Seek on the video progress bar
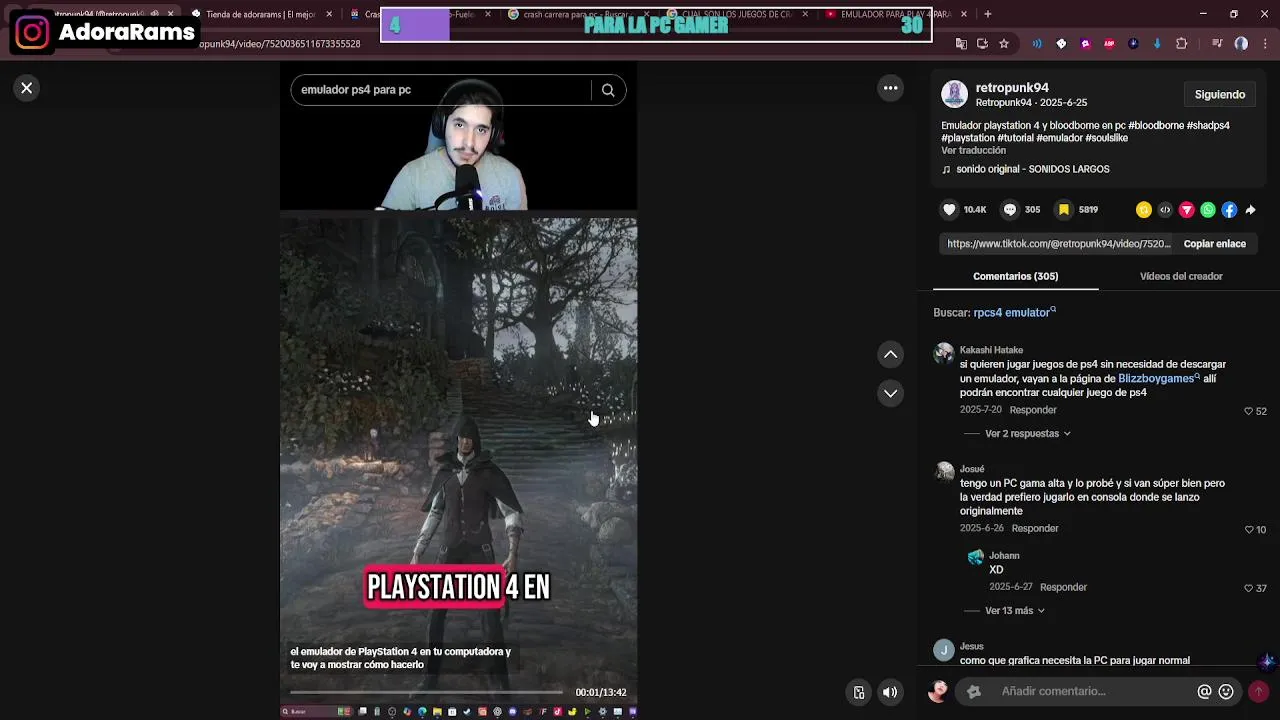Screen dimensions: 1280x720 coord(427,692)
